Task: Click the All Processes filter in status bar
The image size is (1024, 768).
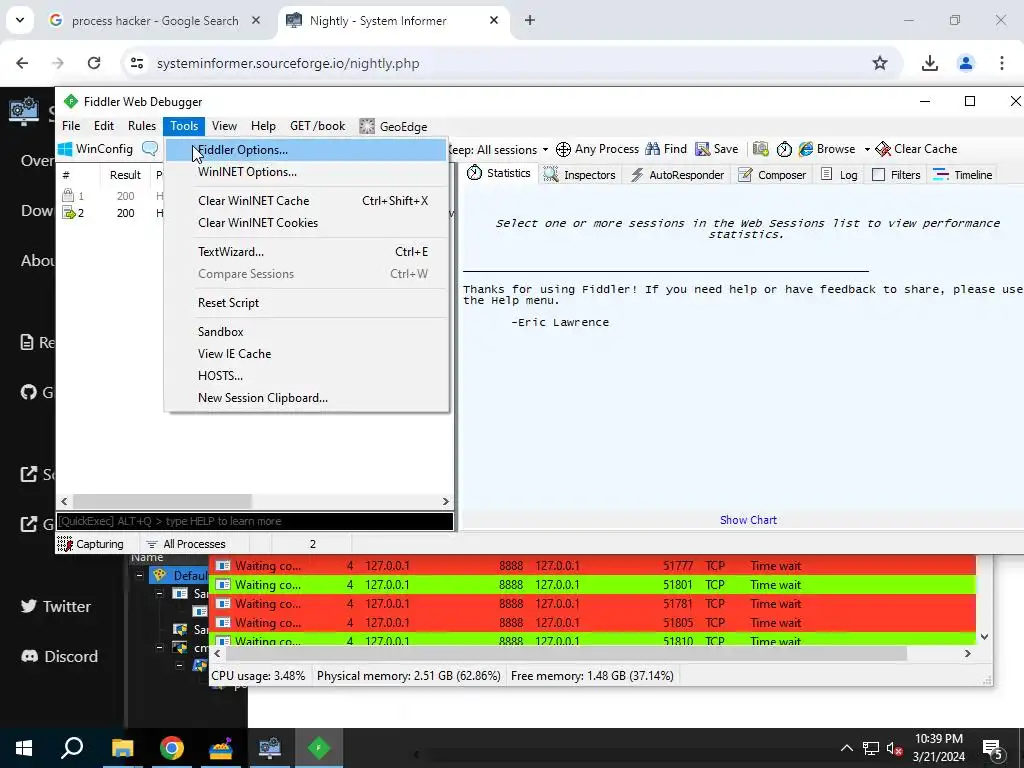Action: tap(186, 544)
